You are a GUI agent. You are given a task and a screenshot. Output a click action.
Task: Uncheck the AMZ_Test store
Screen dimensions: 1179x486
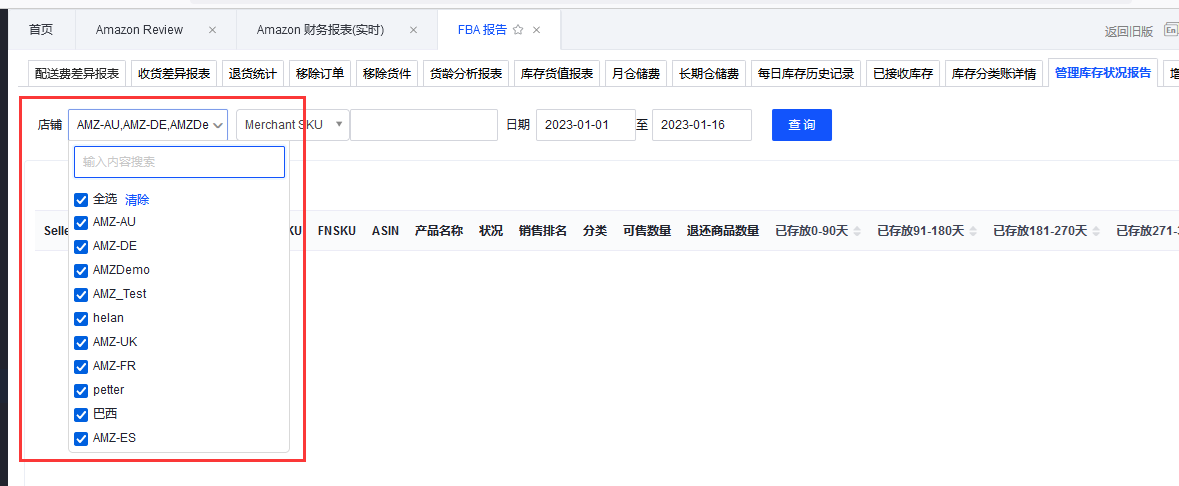81,294
